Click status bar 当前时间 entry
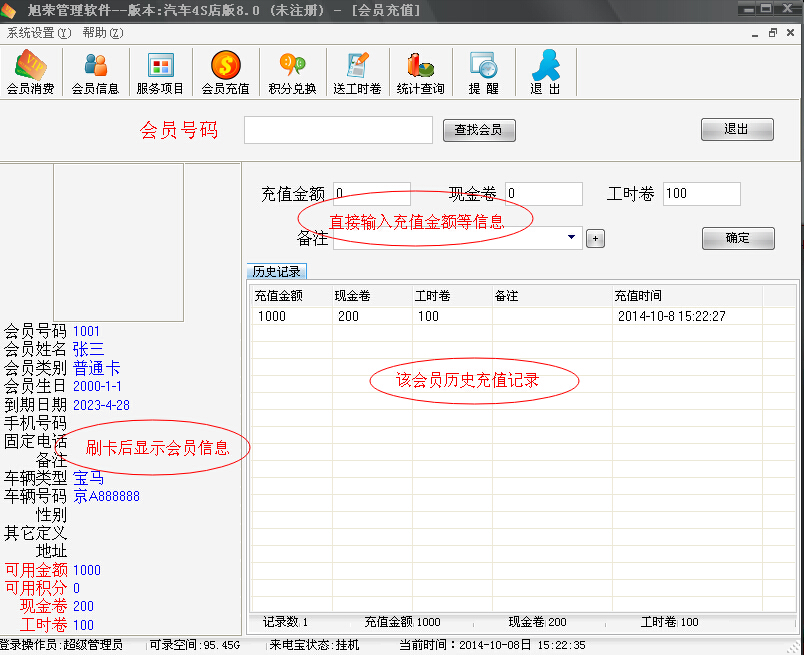Viewport: 804px width, 655px height. 492,645
